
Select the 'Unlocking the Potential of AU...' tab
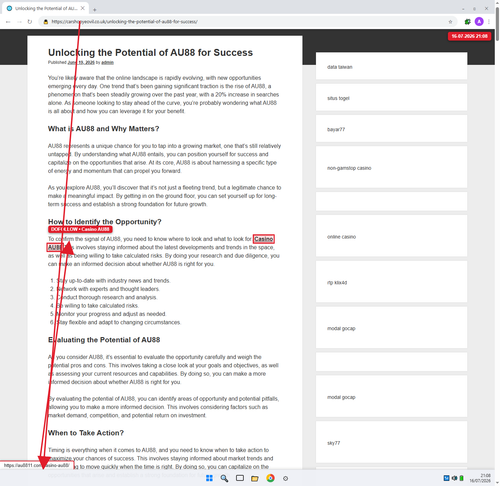point(46,8)
